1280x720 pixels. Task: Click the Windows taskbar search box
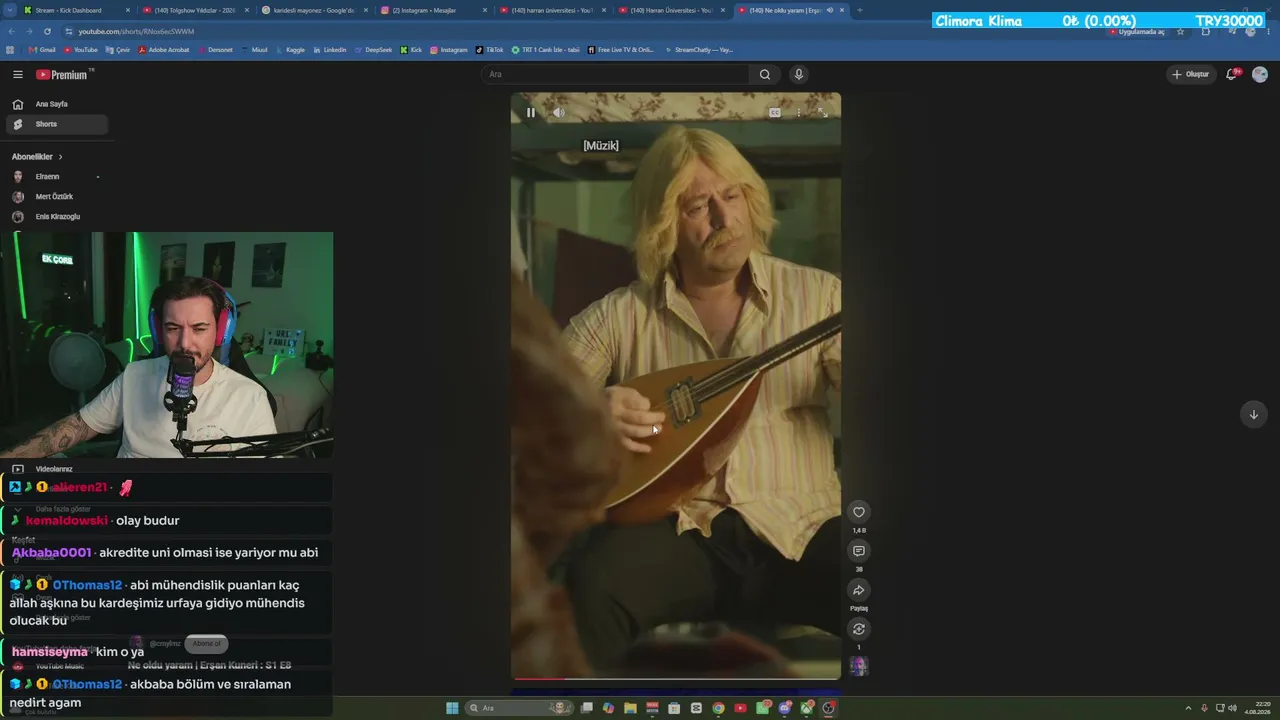(517, 708)
